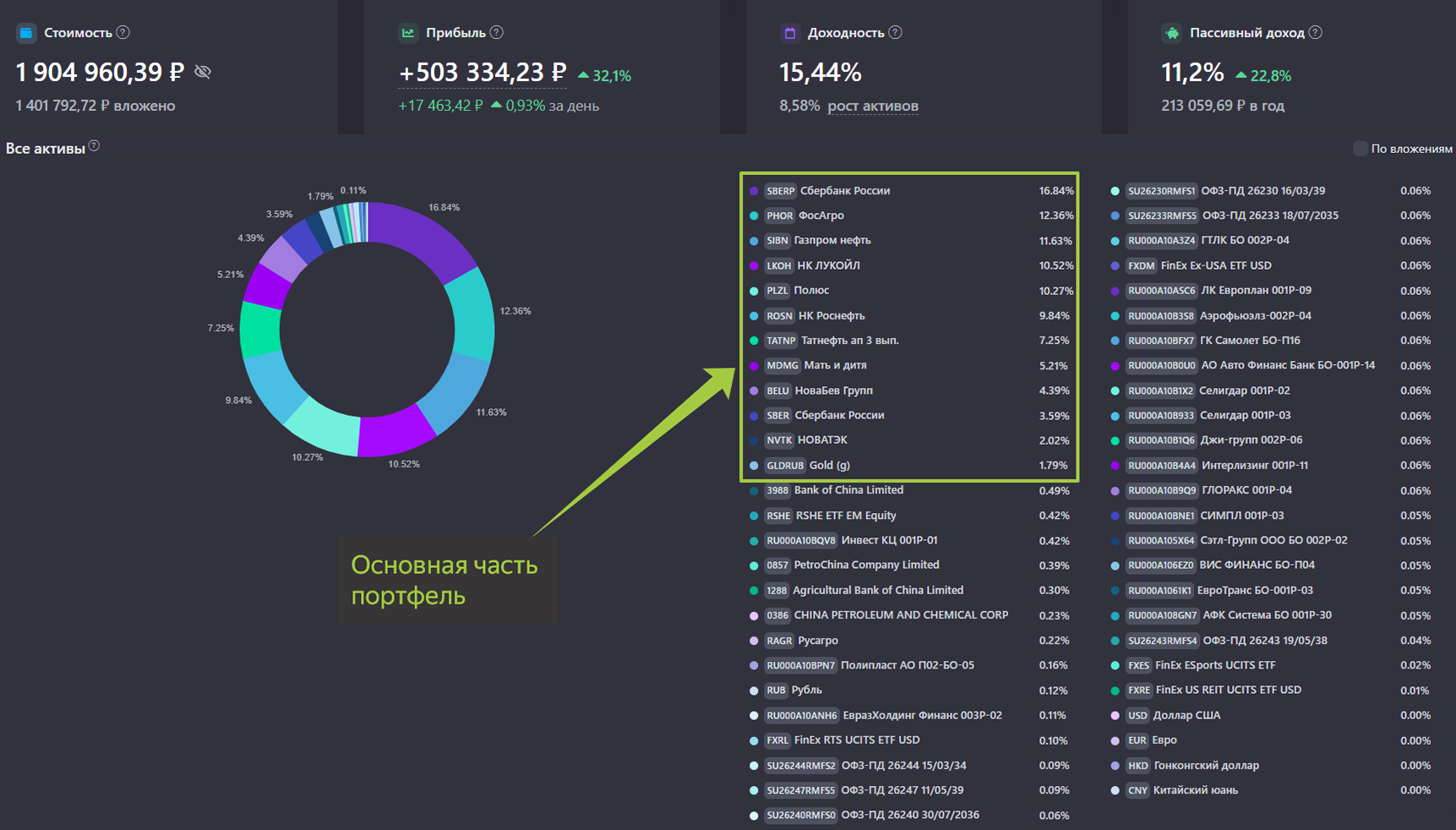
Task: Select ОФЗ-ПД 26247 11/05/39 row
Action: (911, 790)
